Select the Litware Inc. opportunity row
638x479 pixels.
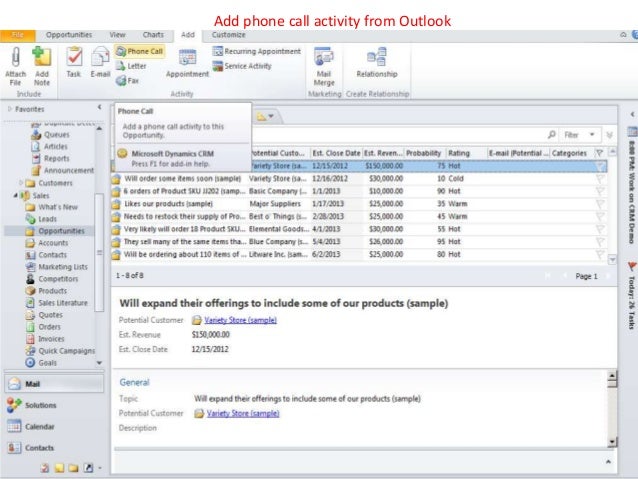(358, 254)
